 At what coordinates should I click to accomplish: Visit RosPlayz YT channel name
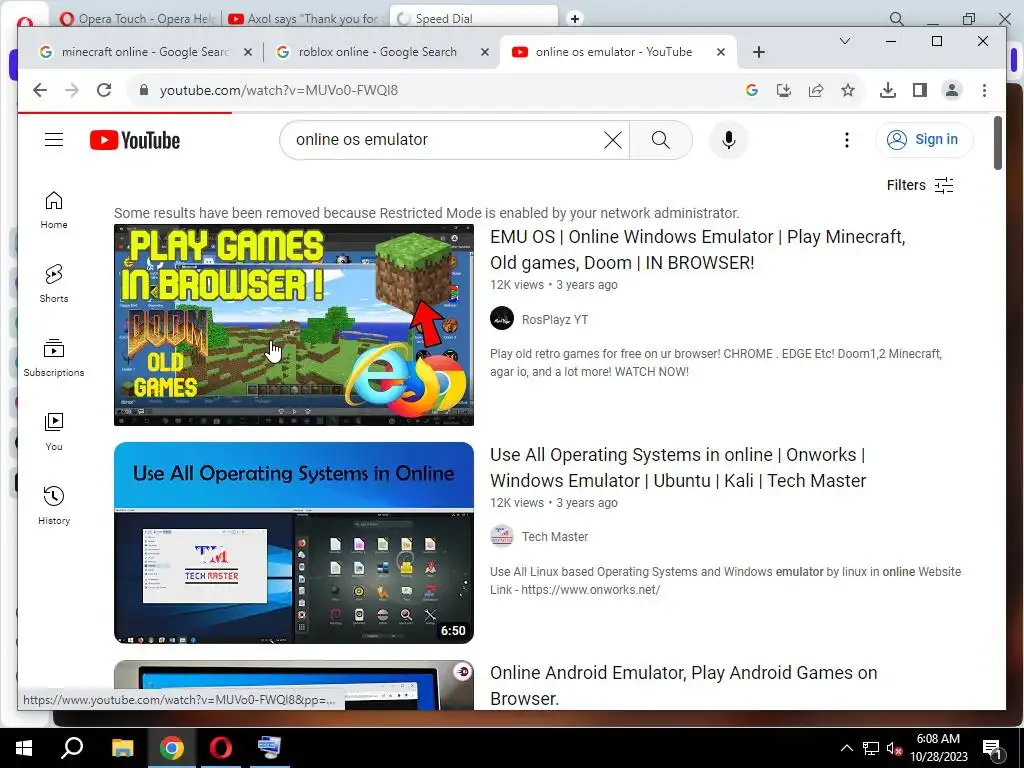pos(554,320)
